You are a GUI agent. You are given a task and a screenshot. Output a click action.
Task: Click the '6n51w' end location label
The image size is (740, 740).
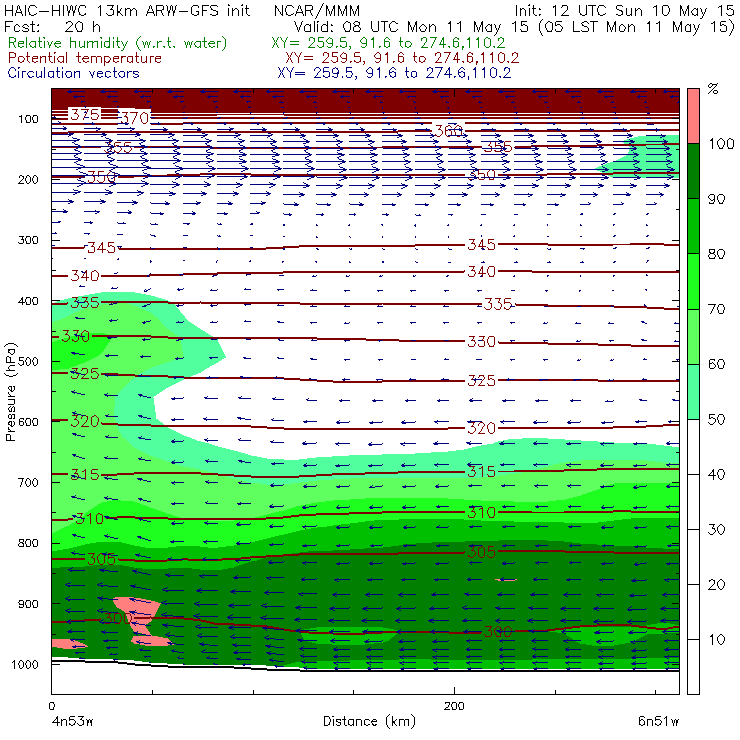pos(658,722)
